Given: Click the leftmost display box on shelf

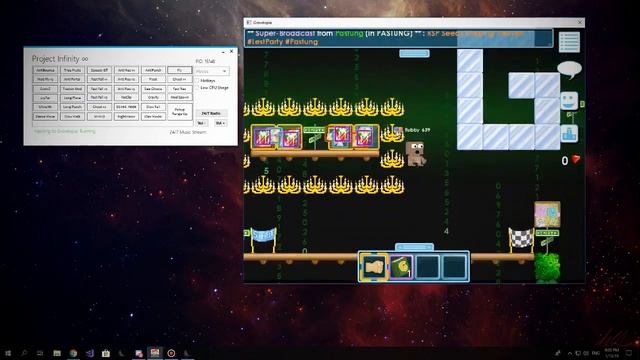Looking at the screenshot, I should [263, 137].
